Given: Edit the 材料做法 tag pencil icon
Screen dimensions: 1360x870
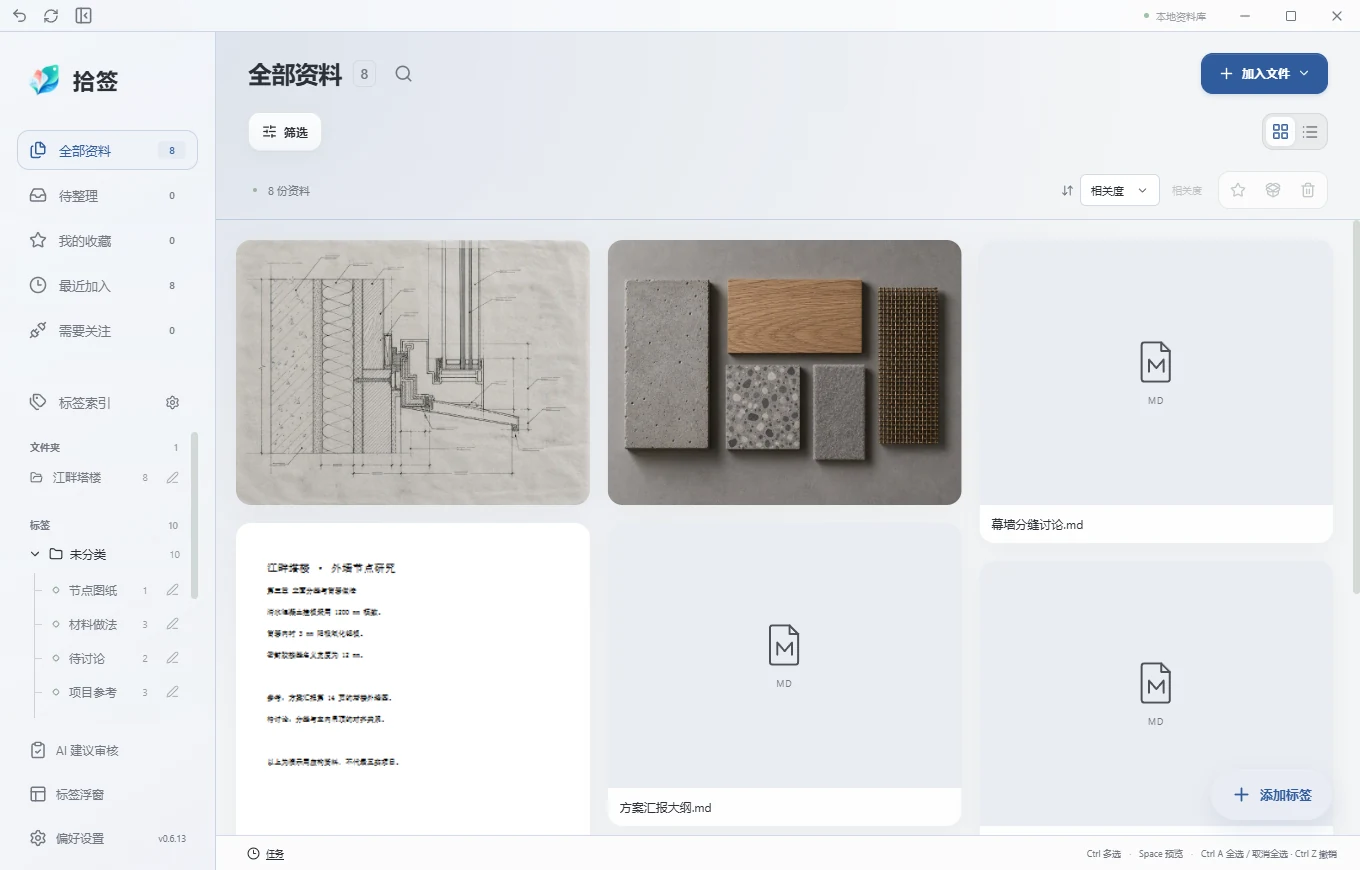Looking at the screenshot, I should pos(173,624).
